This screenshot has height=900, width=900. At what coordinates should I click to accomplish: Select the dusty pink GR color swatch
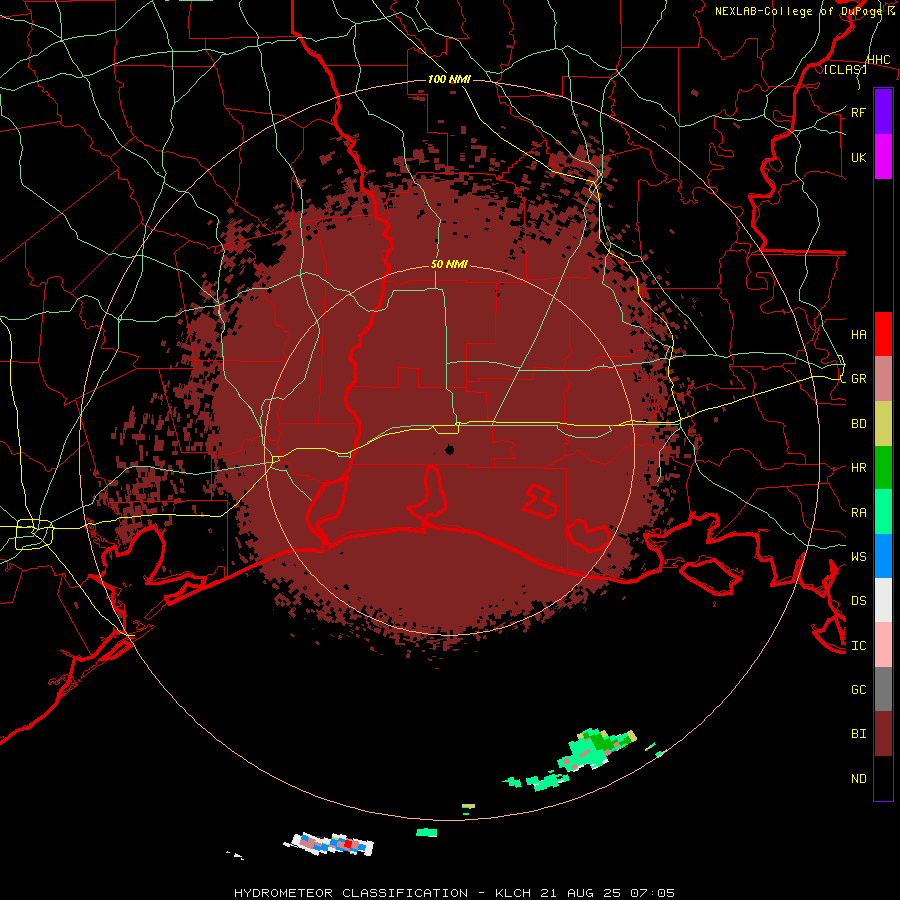(883, 379)
